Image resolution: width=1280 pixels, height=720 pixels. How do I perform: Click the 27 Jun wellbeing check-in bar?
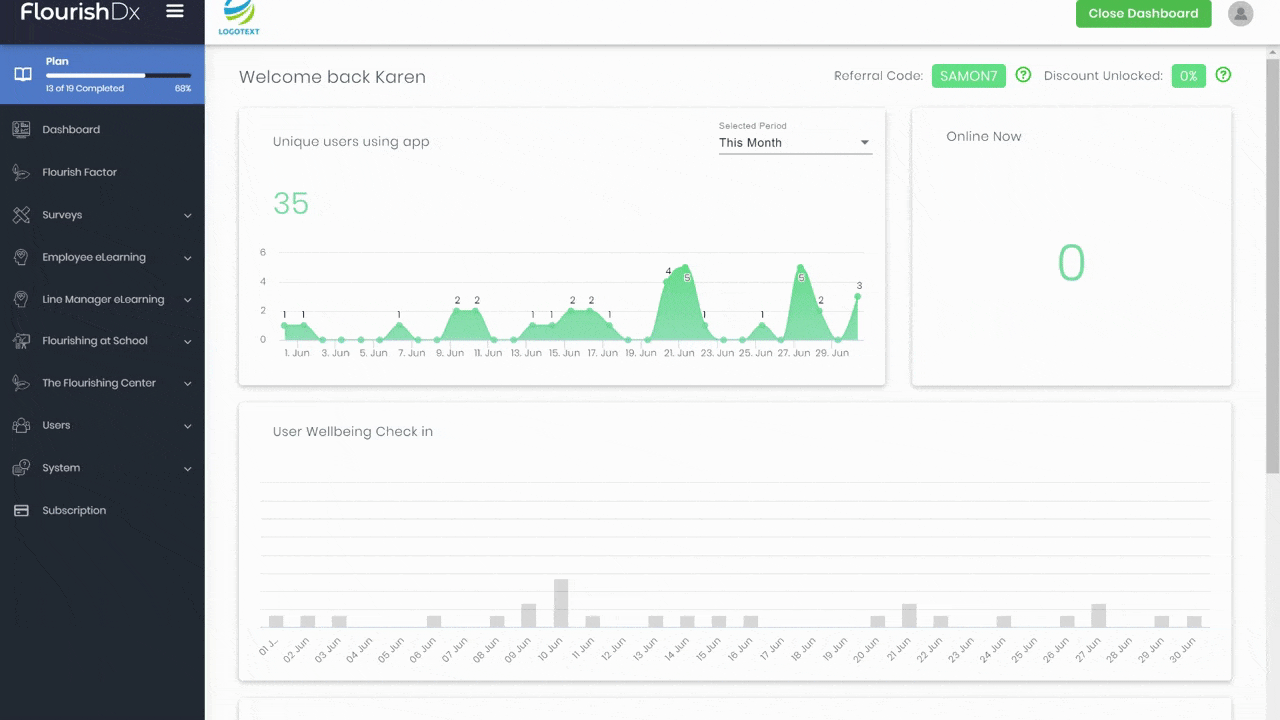1098,615
